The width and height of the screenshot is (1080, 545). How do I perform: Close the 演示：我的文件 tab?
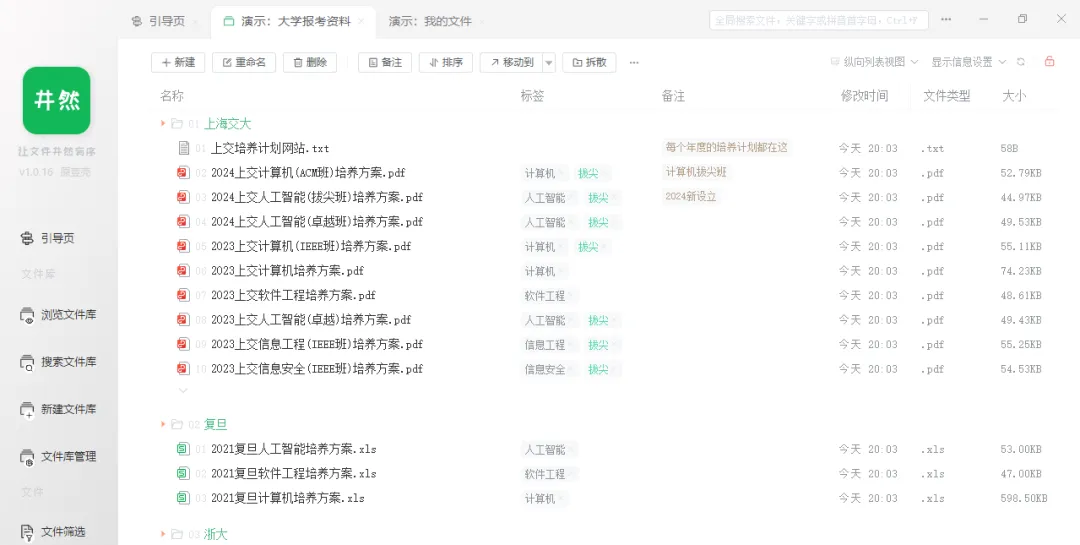click(481, 22)
